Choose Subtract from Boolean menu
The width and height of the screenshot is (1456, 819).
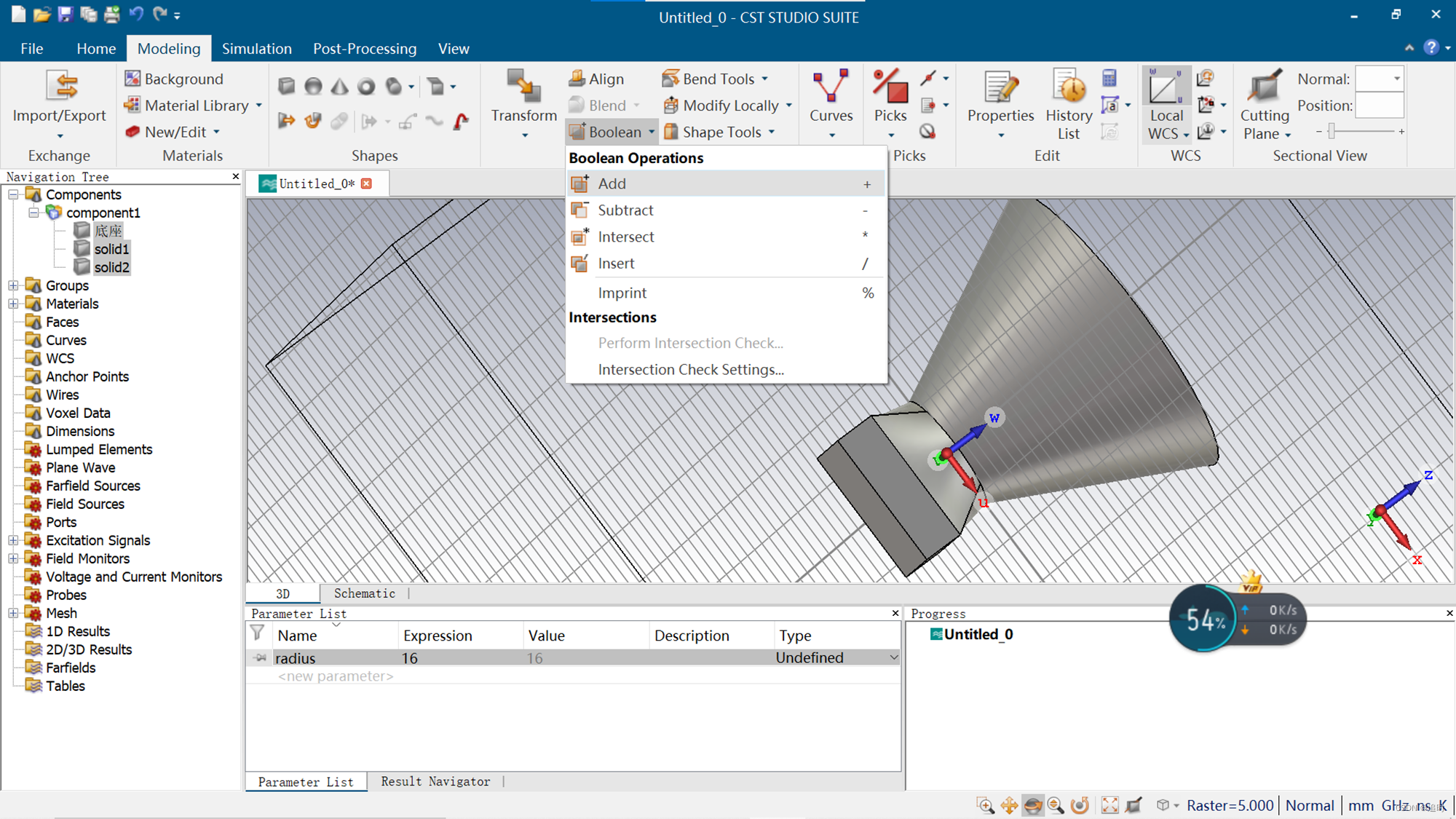tap(625, 210)
